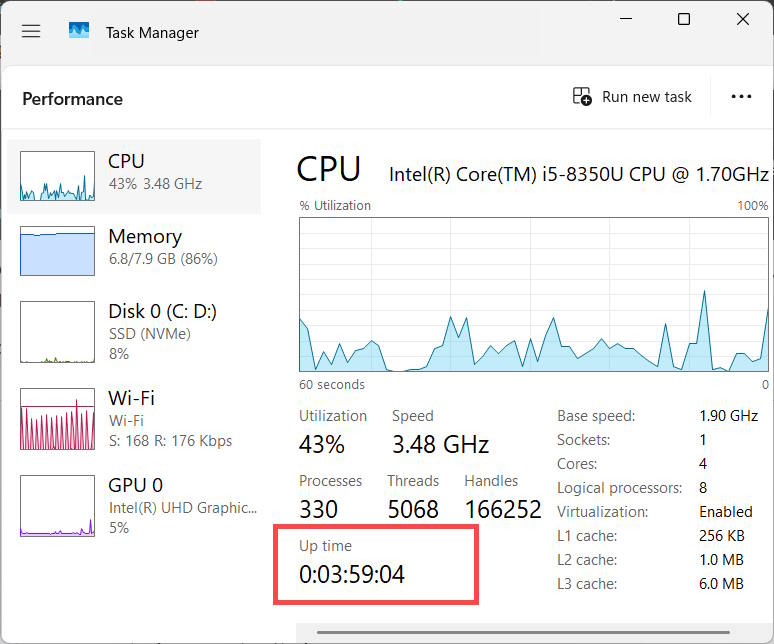Select the Wi-Fi performance entry
774x644 pixels.
click(x=134, y=418)
